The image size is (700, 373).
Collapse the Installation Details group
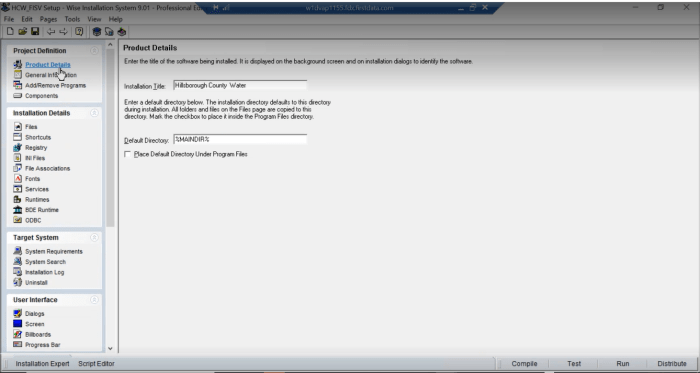click(94, 113)
